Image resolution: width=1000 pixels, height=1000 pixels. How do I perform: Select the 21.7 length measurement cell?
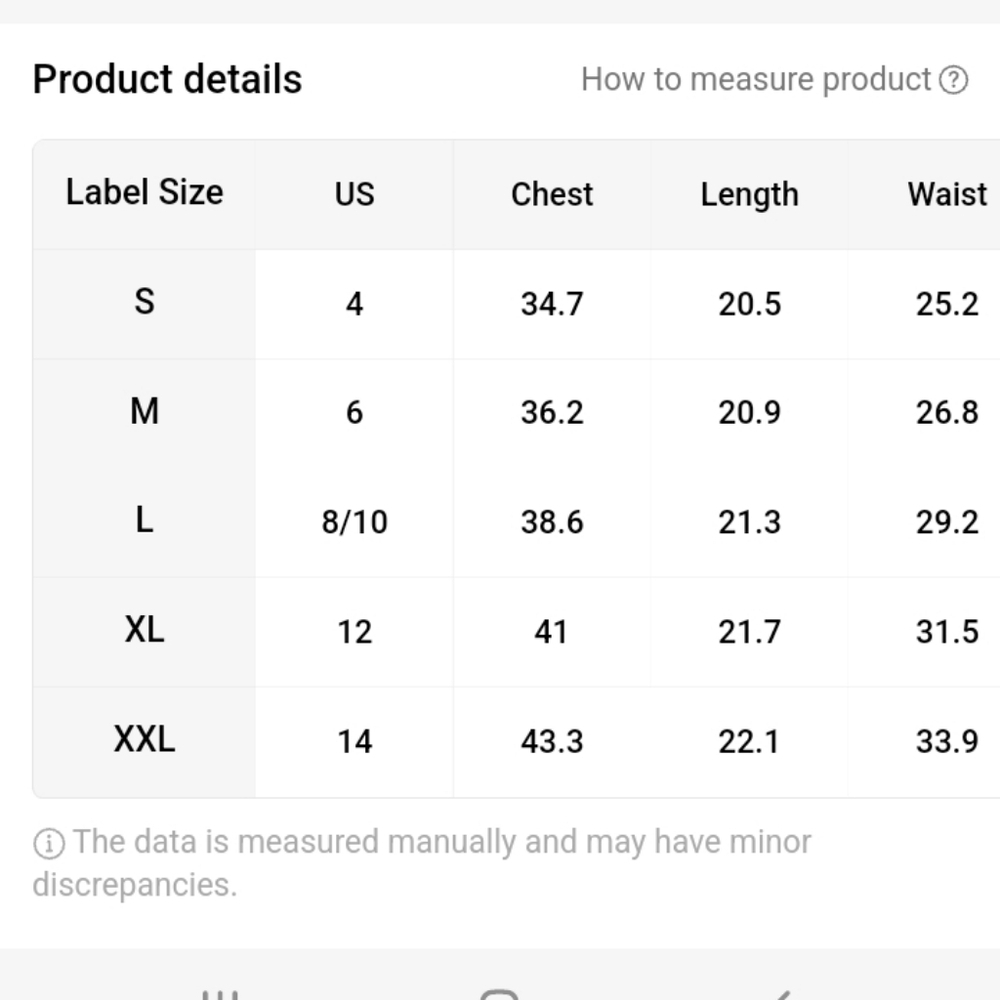click(749, 632)
